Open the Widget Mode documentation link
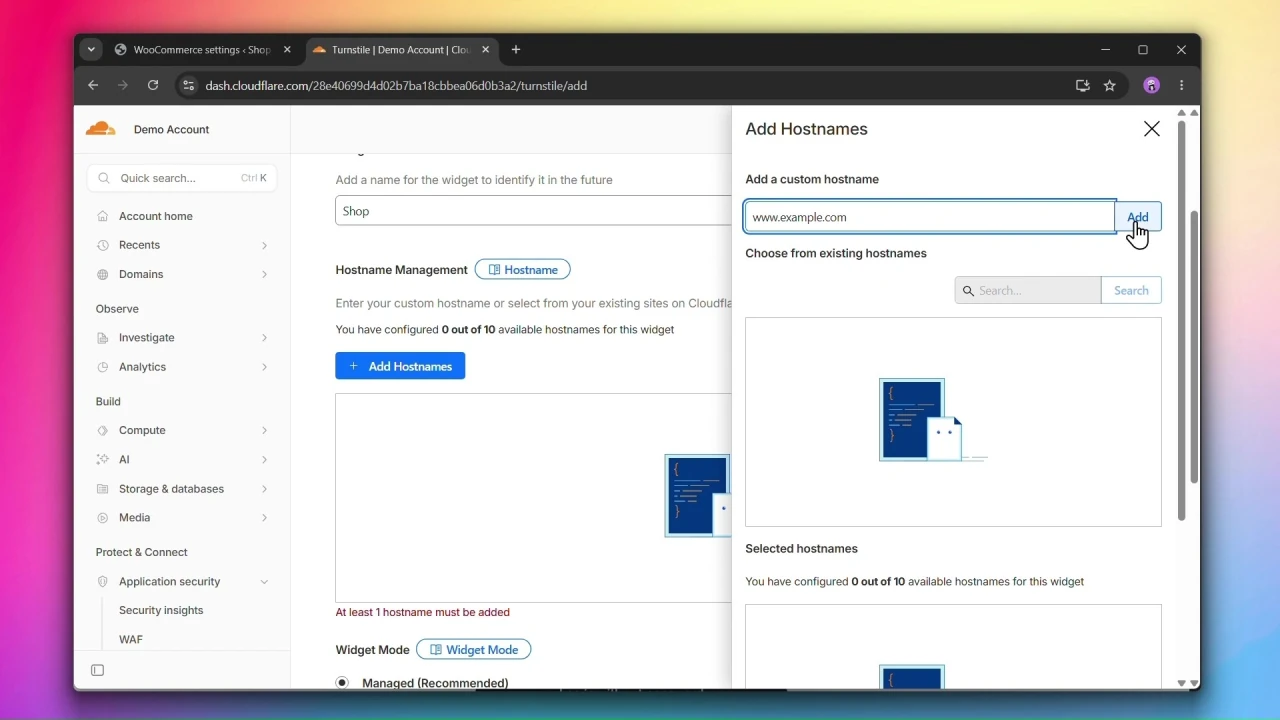1280x720 pixels. (474, 650)
